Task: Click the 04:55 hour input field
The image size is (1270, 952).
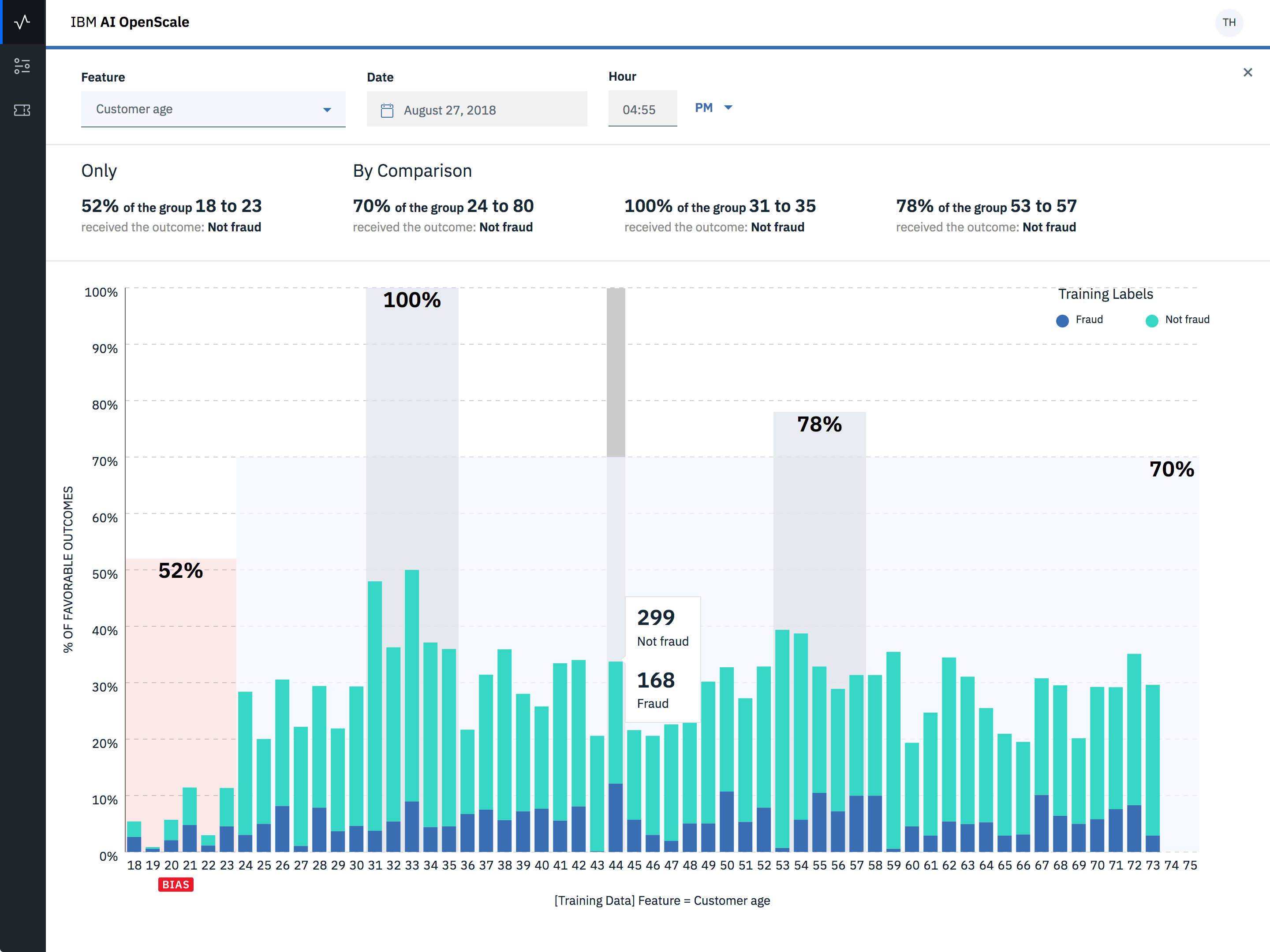Action: click(x=642, y=110)
